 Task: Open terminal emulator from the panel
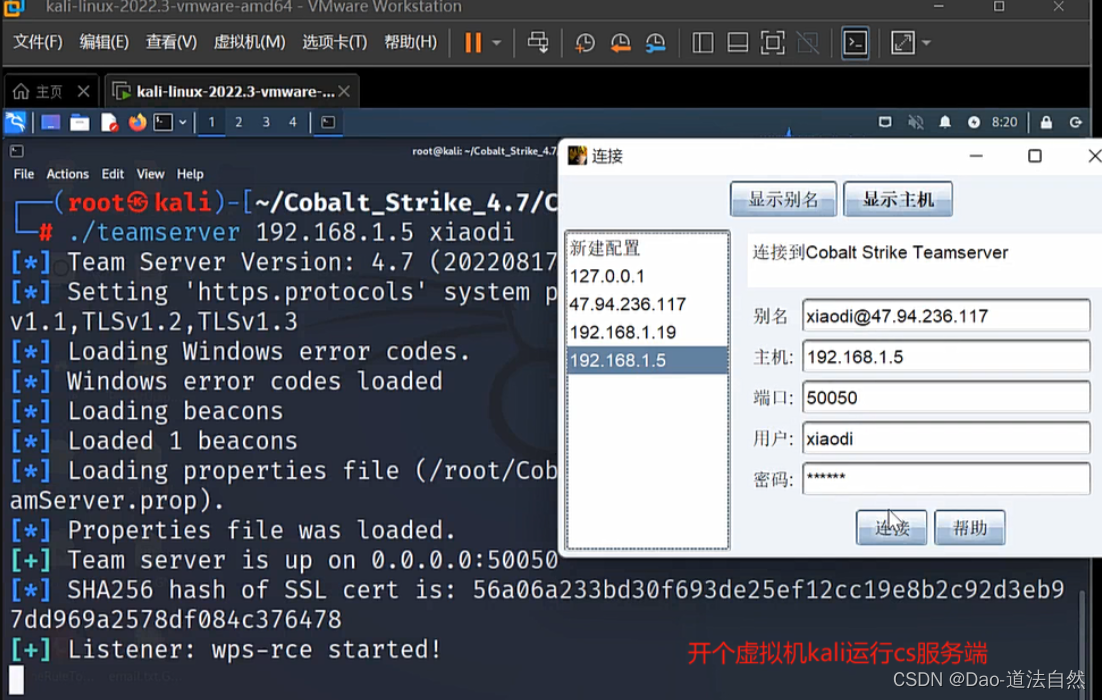pos(163,122)
